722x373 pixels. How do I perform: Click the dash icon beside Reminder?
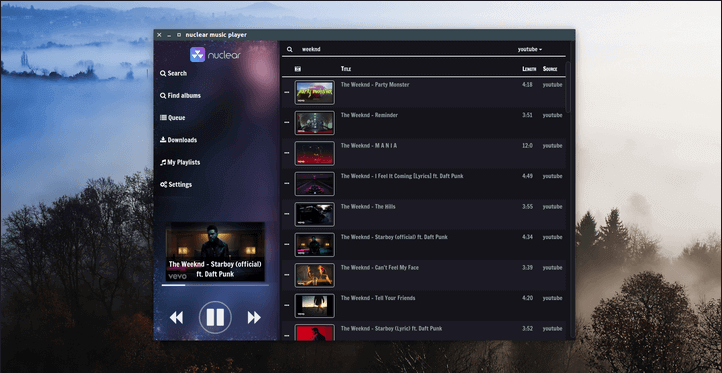[287, 122]
